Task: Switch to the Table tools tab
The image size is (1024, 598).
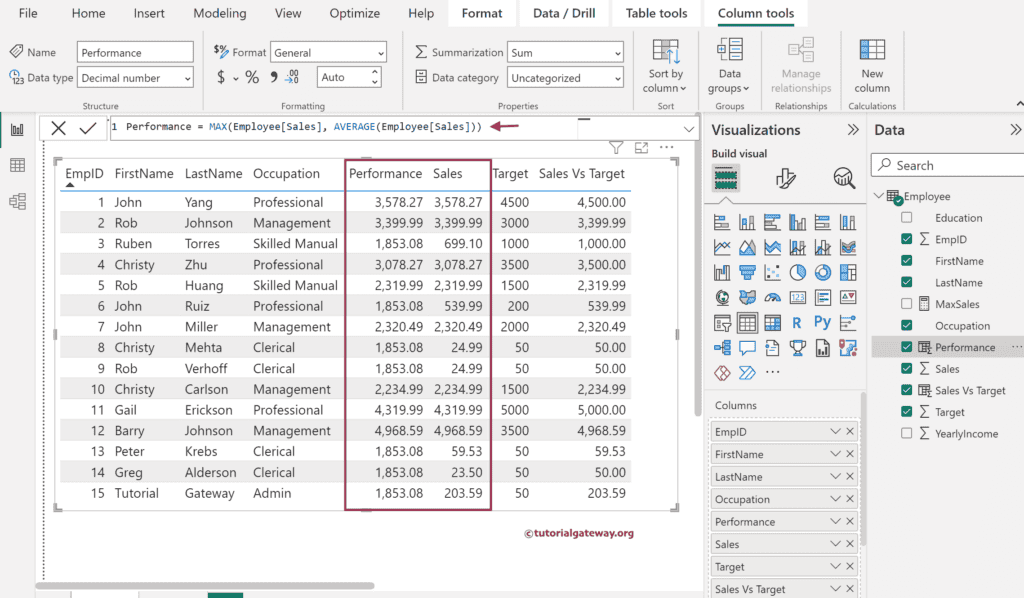Action: point(656,13)
